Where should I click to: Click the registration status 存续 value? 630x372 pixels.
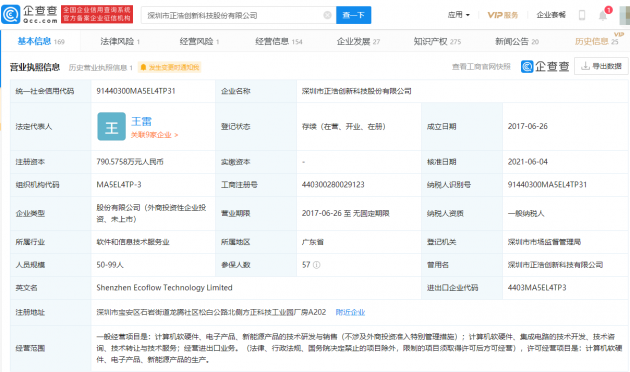click(x=344, y=127)
